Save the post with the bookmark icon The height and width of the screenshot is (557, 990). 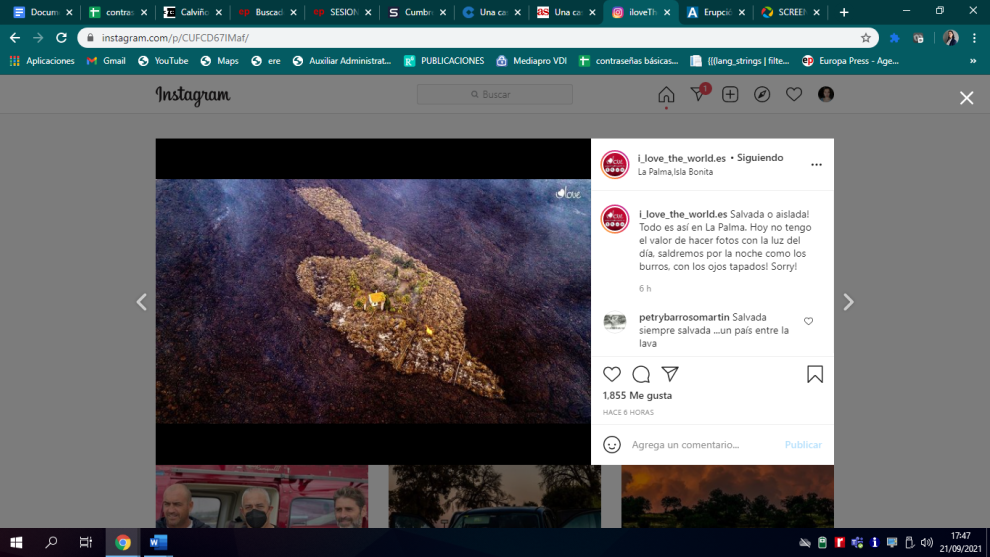(x=815, y=374)
